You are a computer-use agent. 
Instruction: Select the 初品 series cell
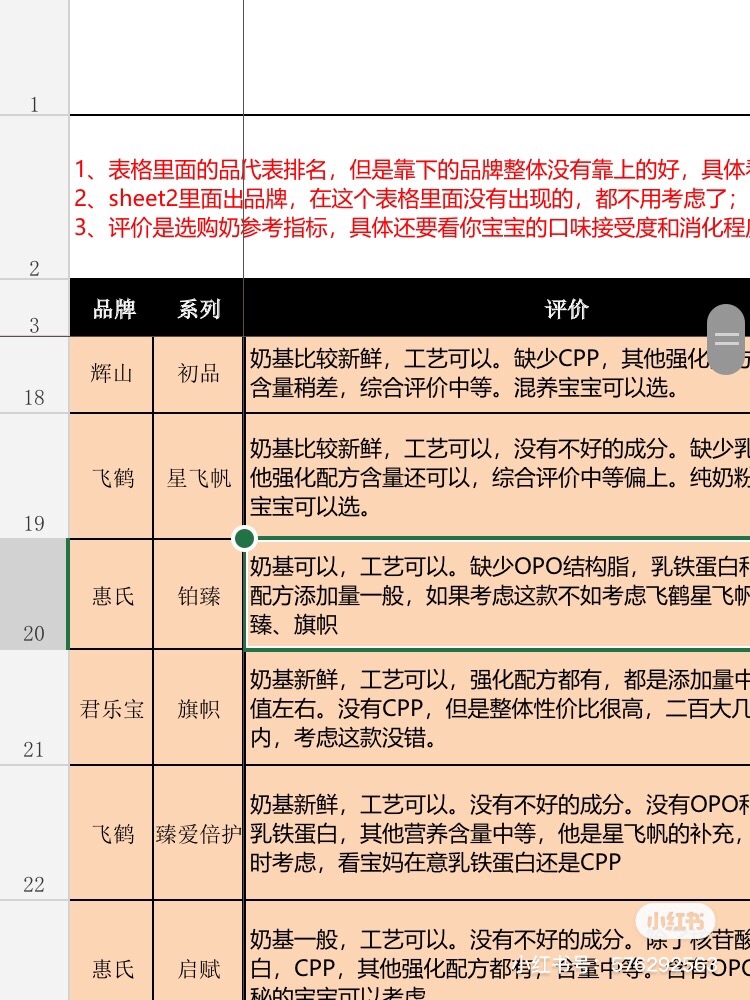point(199,374)
